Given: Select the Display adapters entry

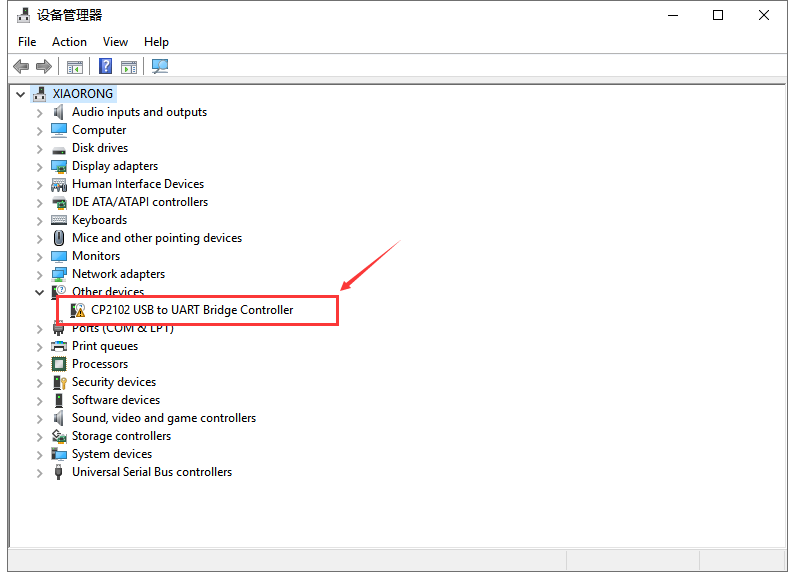Looking at the screenshot, I should pyautogui.click(x=114, y=166).
